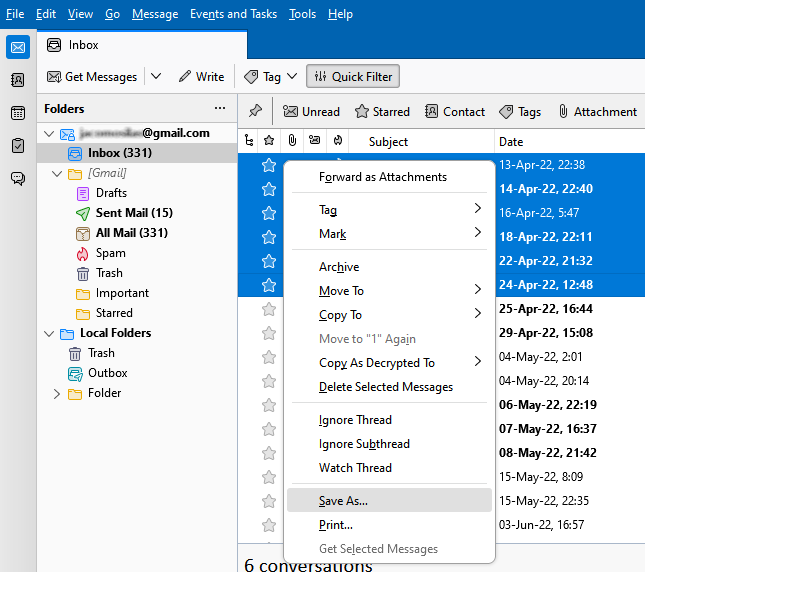Open the Local Folders Trash
The width and height of the screenshot is (800, 600).
coord(101,353)
